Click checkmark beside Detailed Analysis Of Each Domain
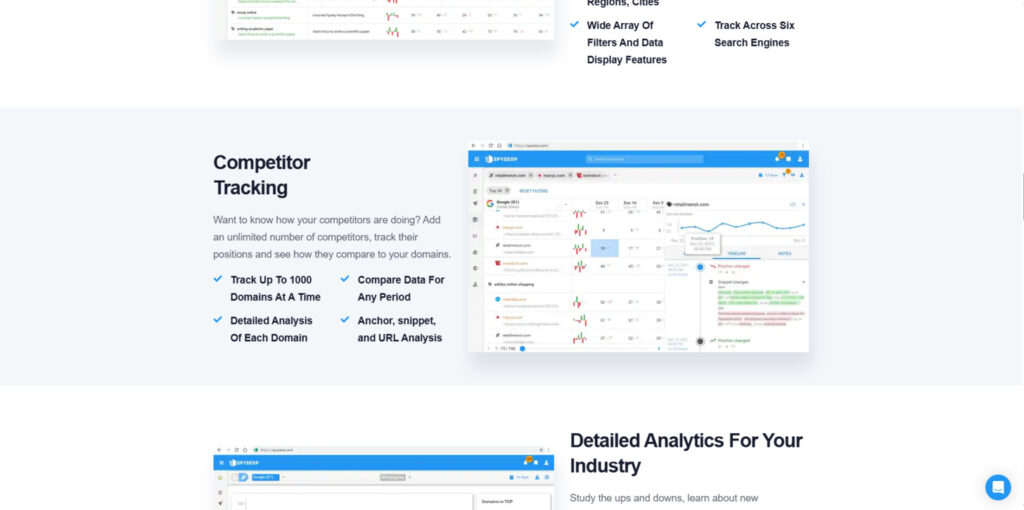1024x510 pixels. click(x=218, y=320)
